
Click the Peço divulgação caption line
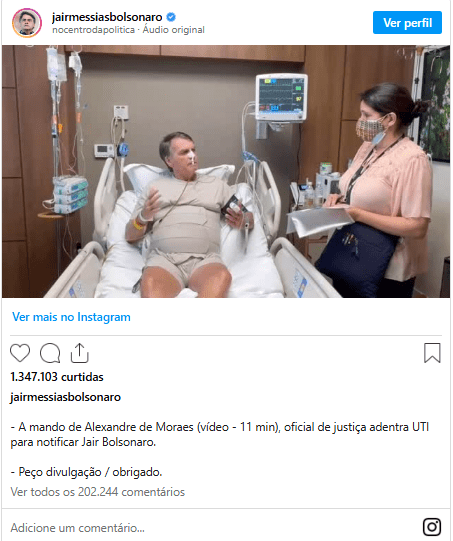click(87, 472)
